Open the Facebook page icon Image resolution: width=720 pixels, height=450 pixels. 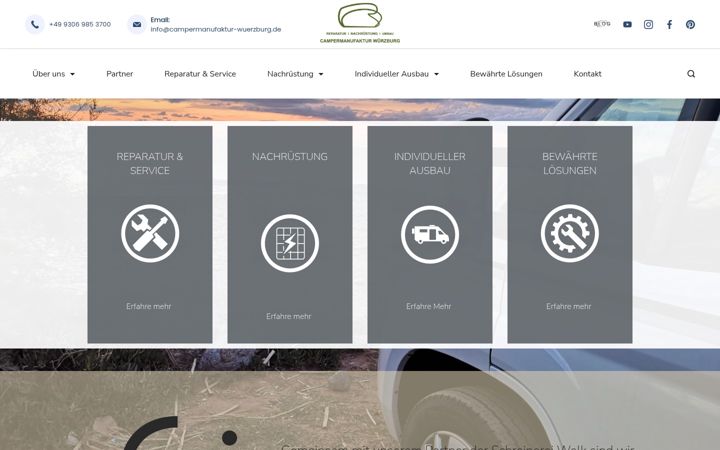[x=669, y=24]
